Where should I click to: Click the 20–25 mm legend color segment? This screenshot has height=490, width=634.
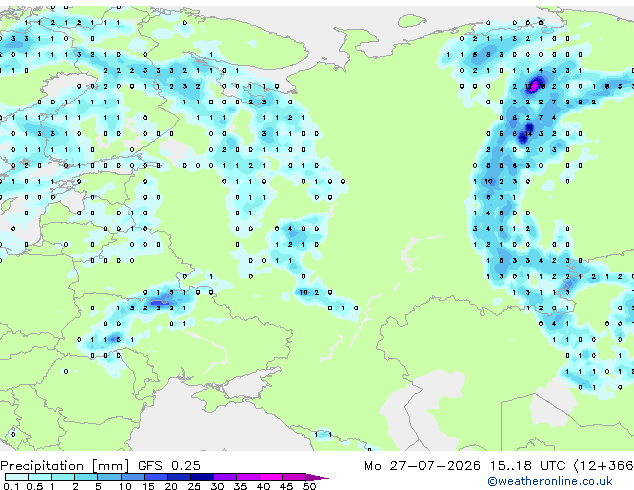[x=179, y=477]
